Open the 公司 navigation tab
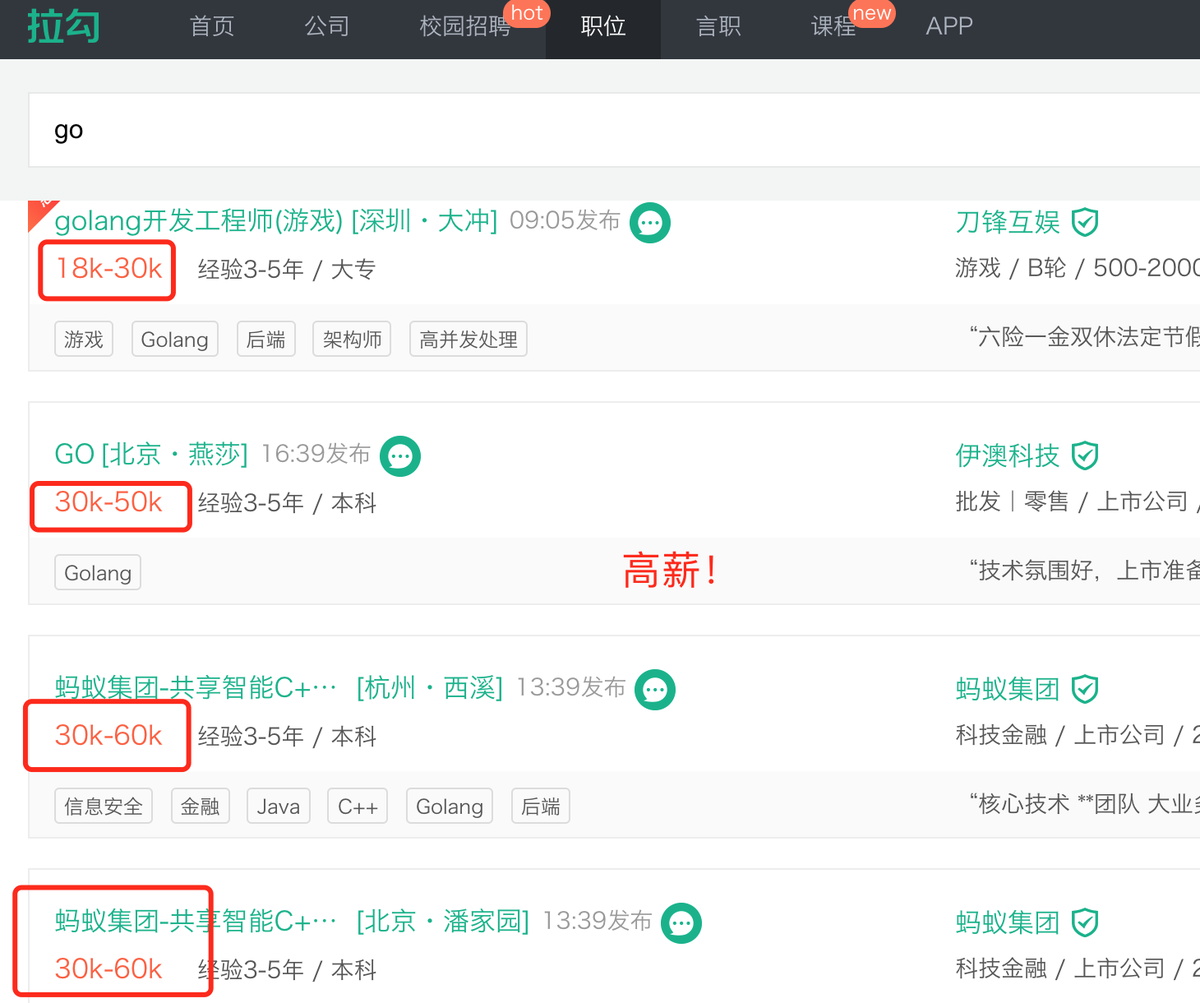 coord(327,26)
